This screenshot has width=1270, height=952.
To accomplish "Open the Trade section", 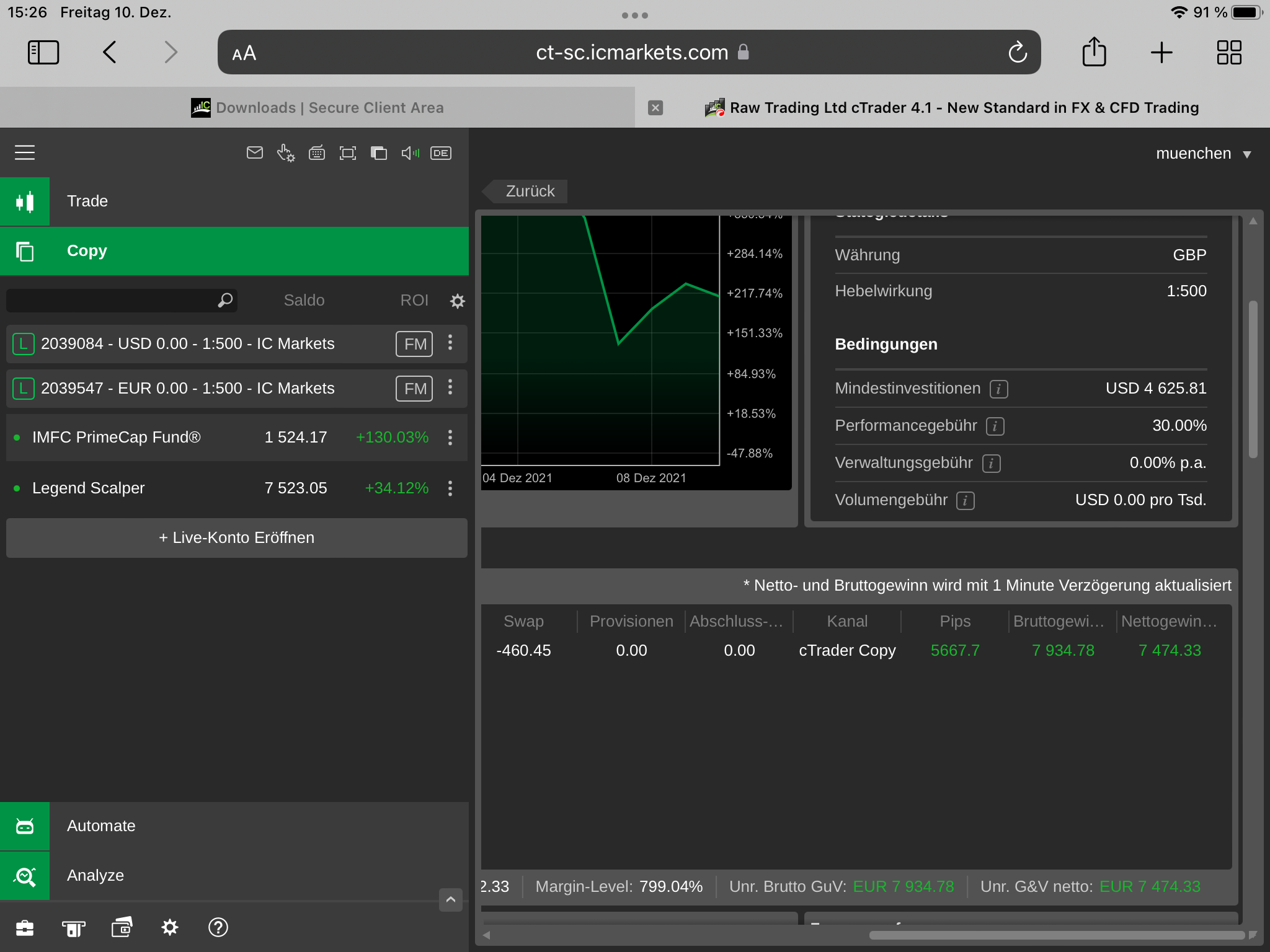I will point(234,201).
